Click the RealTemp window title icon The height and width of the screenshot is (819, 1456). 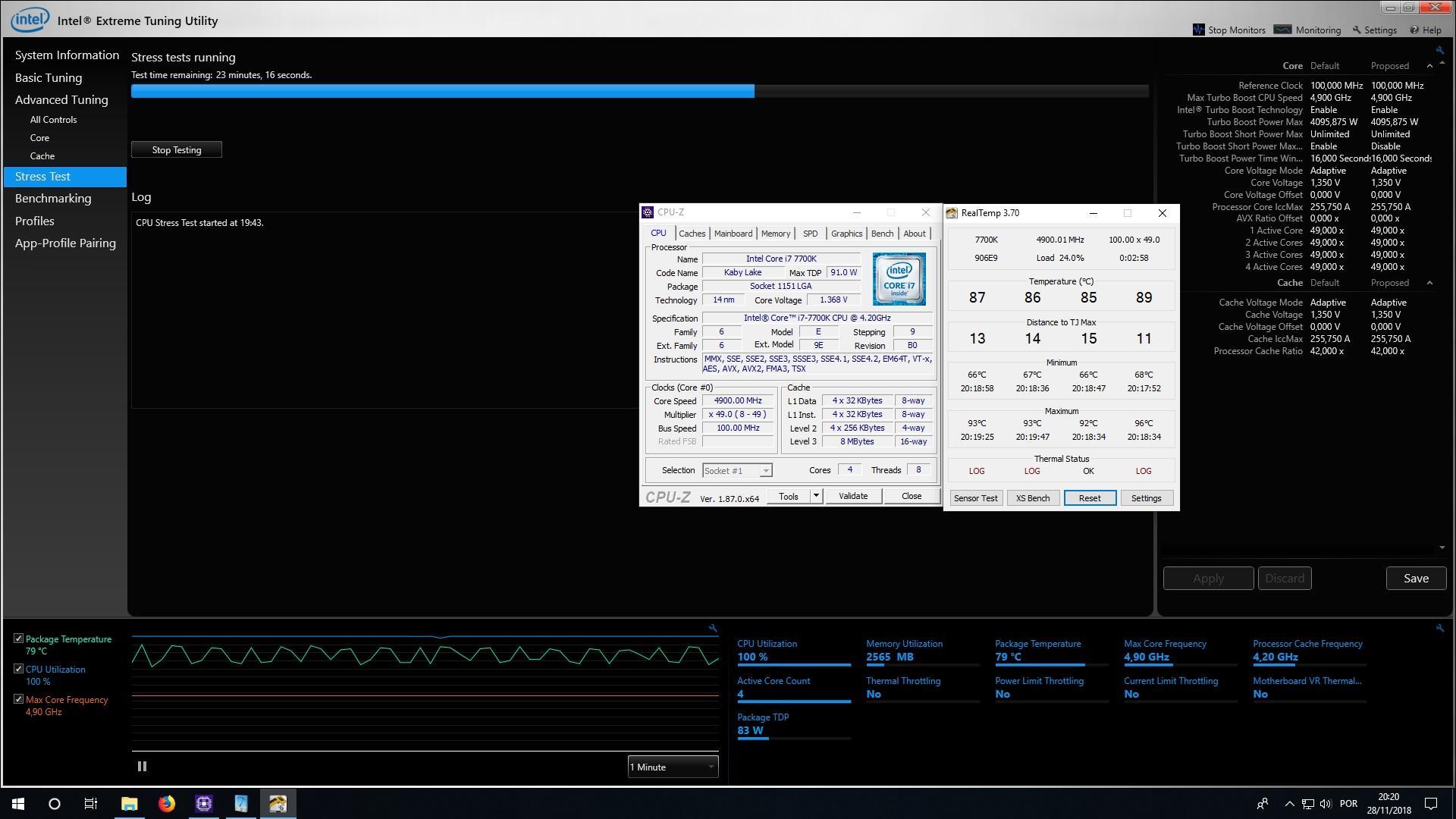(x=952, y=213)
